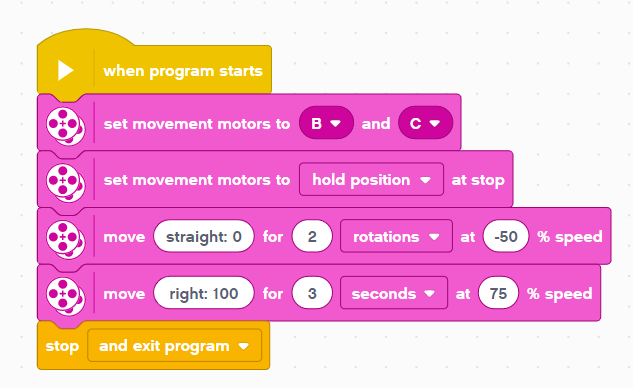This screenshot has width=633, height=388.
Task: Open the motor C port dropdown
Action: coord(425,123)
